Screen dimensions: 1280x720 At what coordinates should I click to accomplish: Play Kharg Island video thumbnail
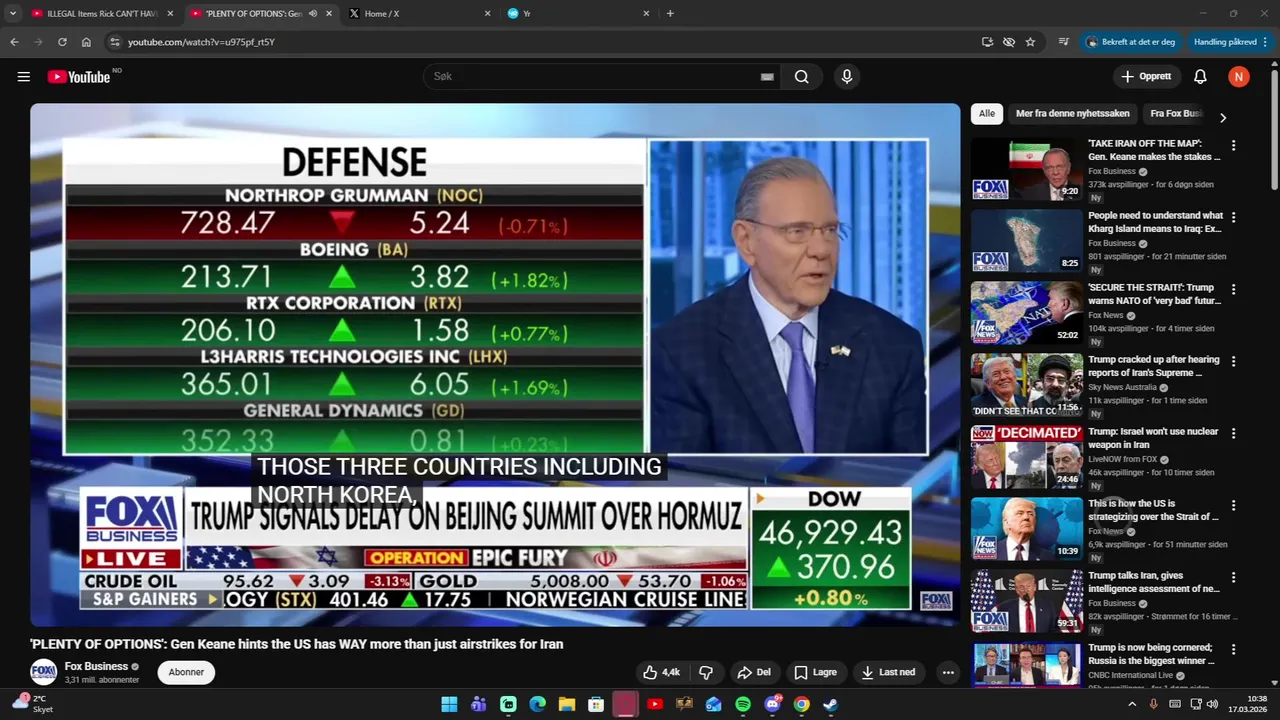(1027, 241)
